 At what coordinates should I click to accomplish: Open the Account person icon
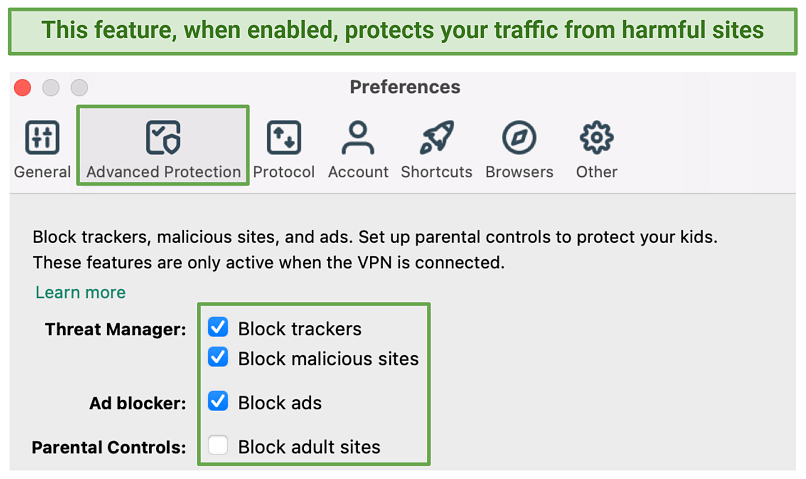pyautogui.click(x=357, y=138)
